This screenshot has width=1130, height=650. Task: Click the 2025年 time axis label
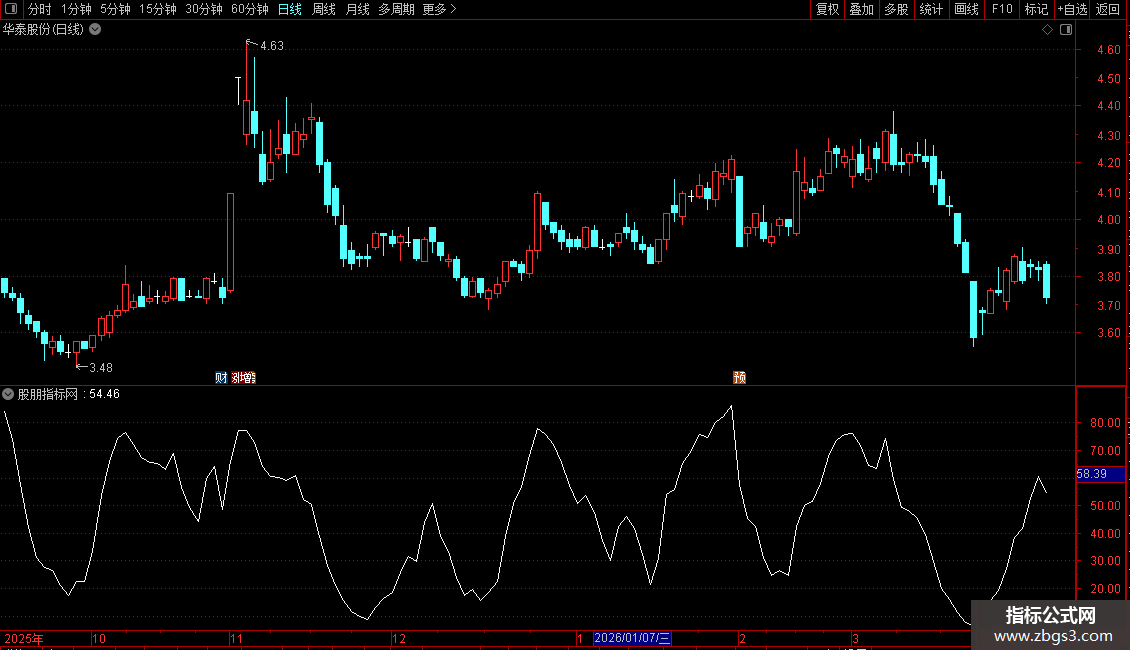coord(24,638)
